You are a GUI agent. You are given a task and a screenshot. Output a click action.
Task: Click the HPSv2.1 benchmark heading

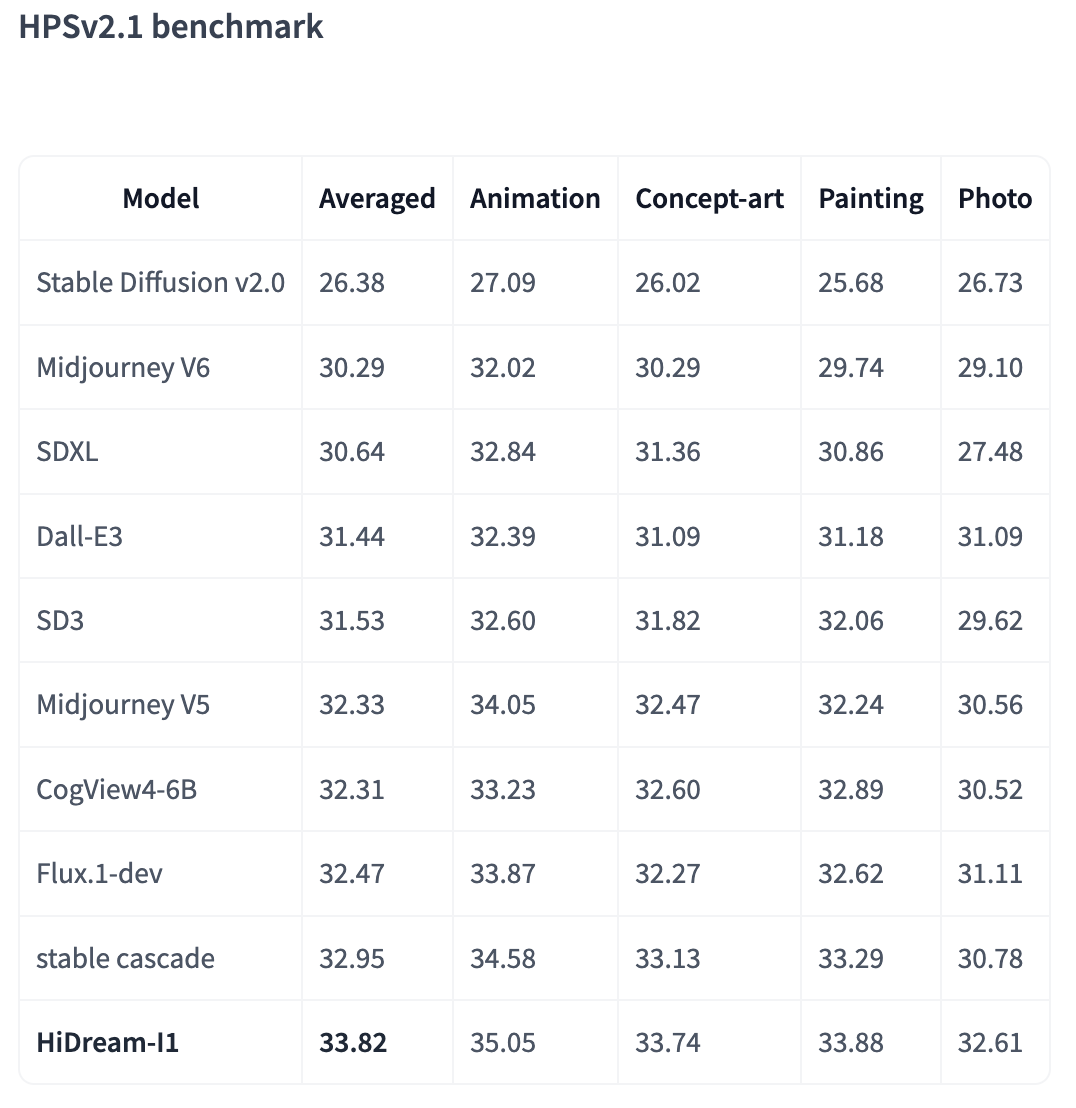tap(171, 27)
